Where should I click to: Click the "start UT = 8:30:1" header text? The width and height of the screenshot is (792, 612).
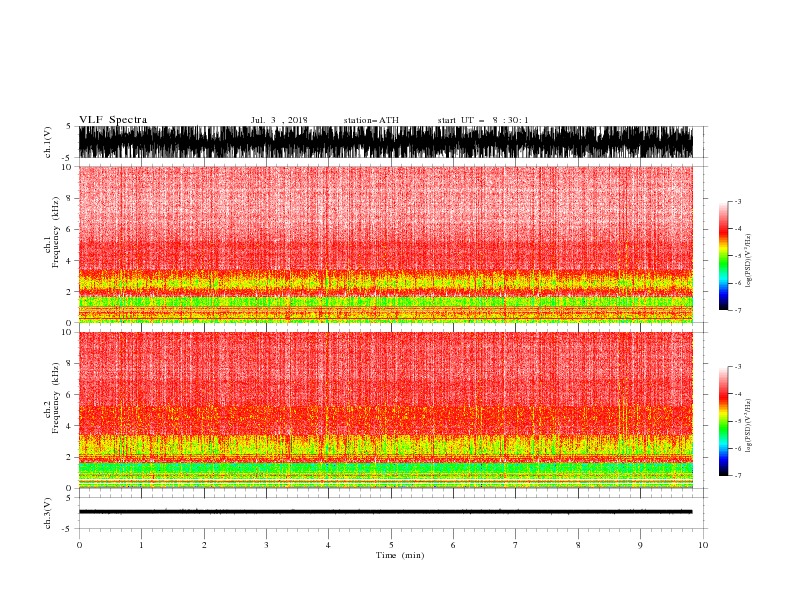point(483,120)
